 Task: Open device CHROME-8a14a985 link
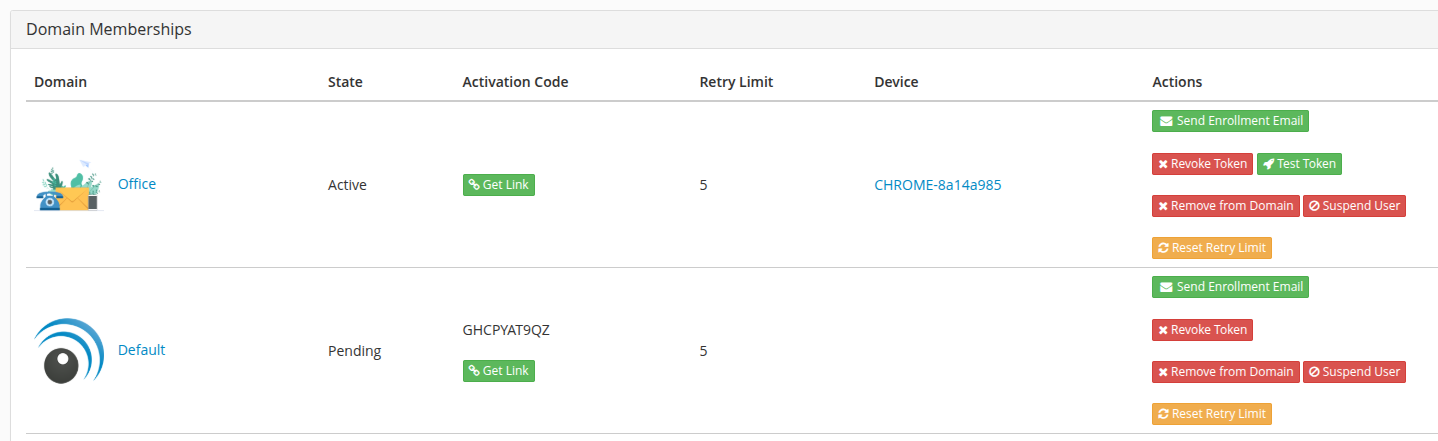tap(938, 185)
